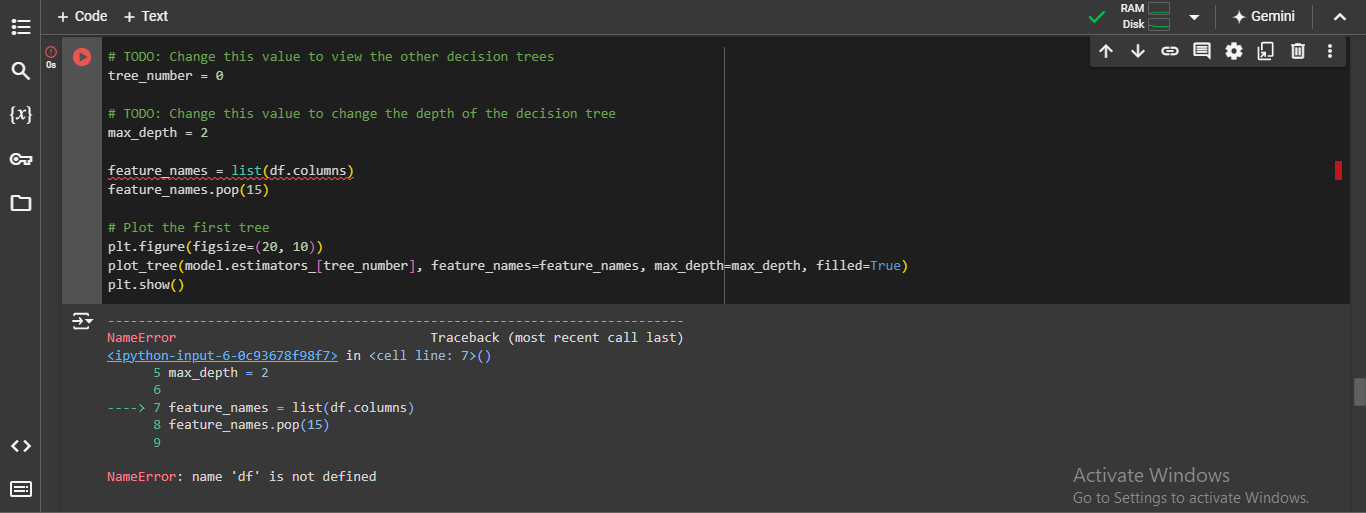Click the 'NameError: name 'df' is not defined' message
The image size is (1366, 513).
[242, 477]
